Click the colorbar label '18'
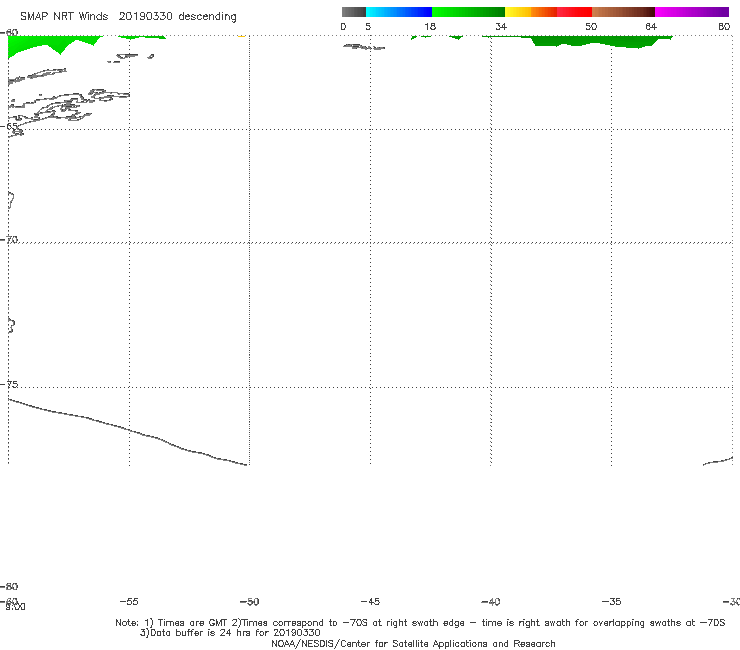740x650 pixels. point(429,27)
